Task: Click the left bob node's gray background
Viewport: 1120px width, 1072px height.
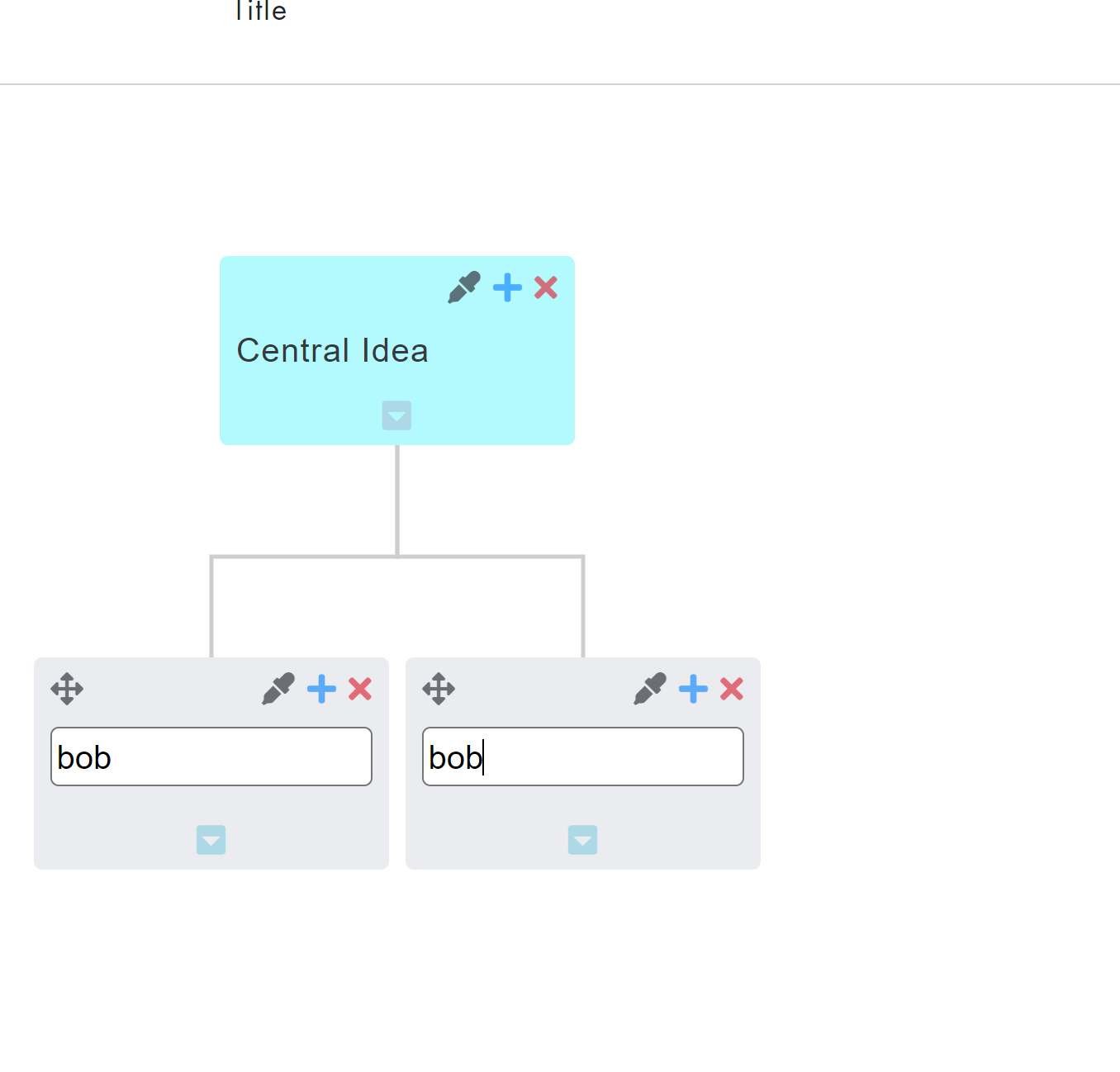Action: [124, 818]
